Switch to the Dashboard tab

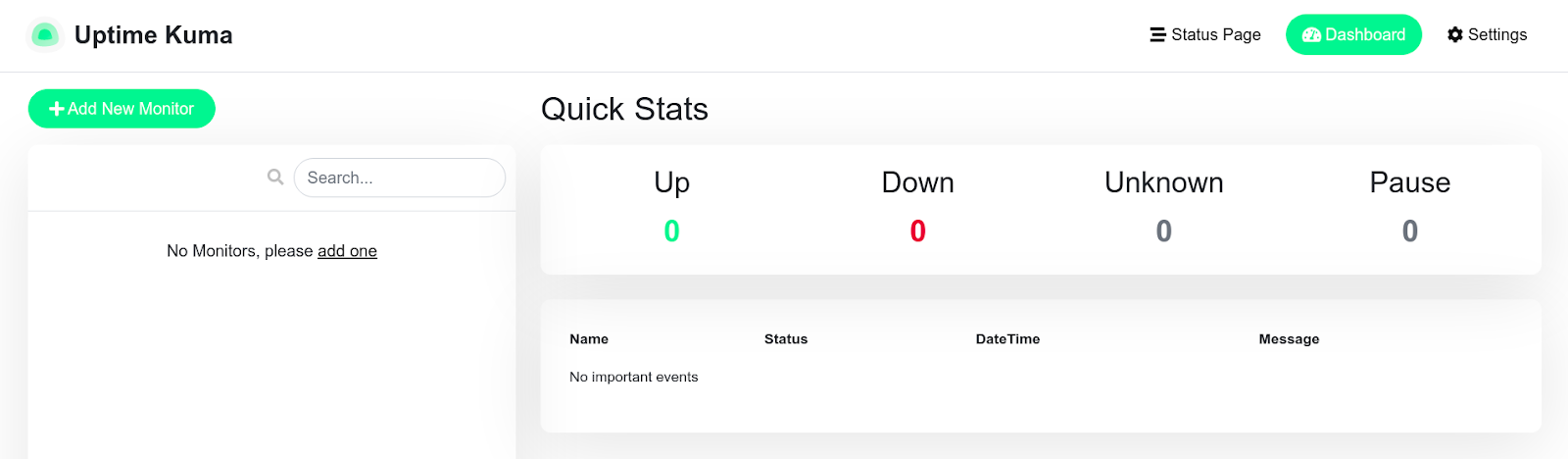click(1353, 35)
